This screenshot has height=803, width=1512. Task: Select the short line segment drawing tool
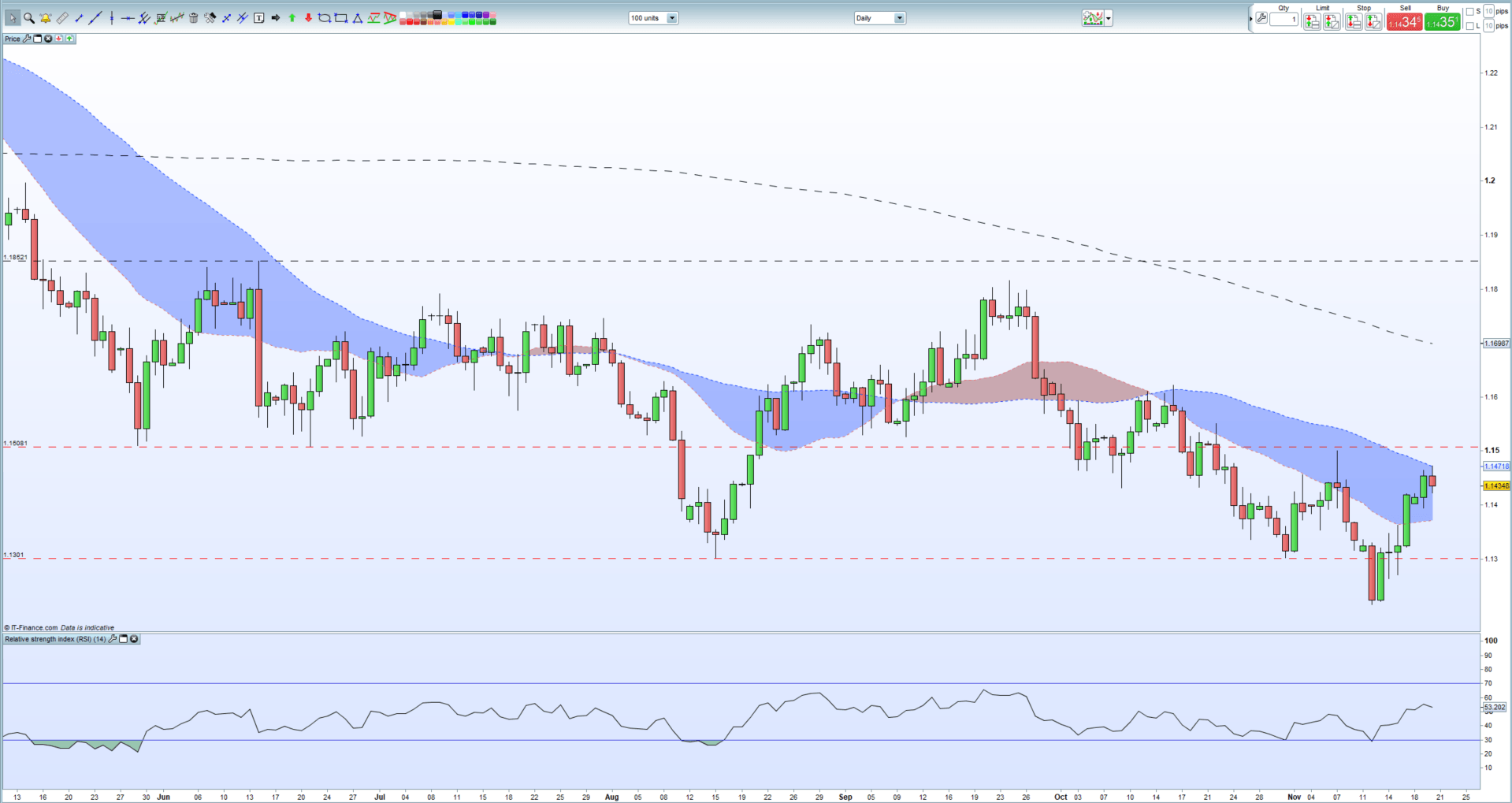(x=79, y=18)
